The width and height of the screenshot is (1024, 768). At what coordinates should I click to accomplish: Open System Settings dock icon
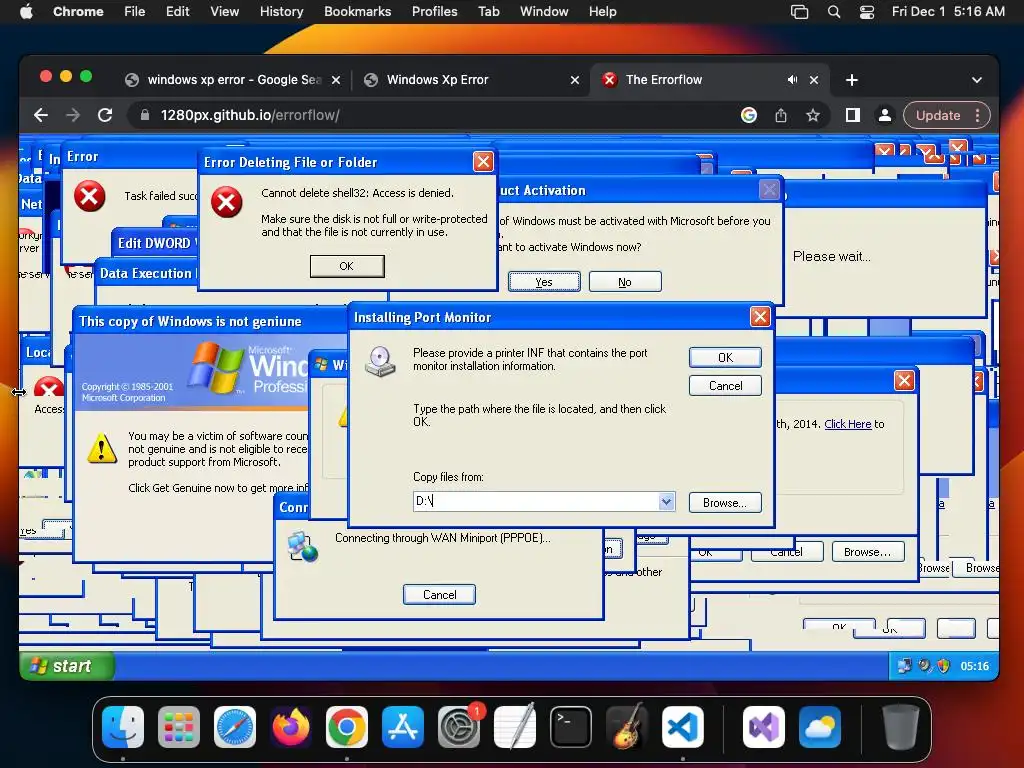pyautogui.click(x=459, y=727)
